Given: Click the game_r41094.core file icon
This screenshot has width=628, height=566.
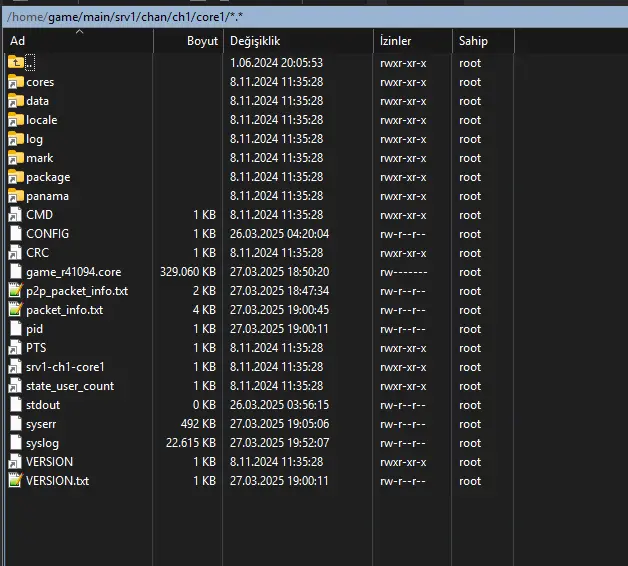Looking at the screenshot, I should pos(15,272).
